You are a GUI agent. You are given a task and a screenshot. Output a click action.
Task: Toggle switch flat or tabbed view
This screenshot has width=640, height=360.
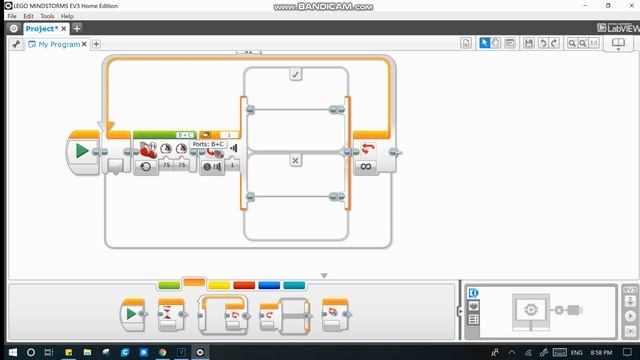click(206, 135)
